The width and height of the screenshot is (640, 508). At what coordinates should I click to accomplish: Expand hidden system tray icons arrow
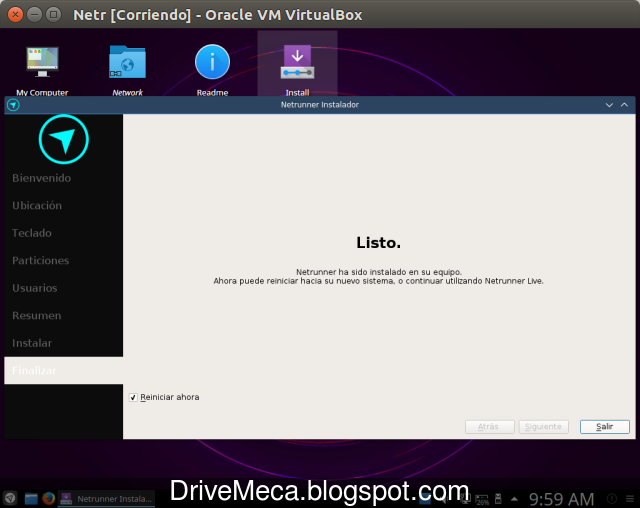514,499
